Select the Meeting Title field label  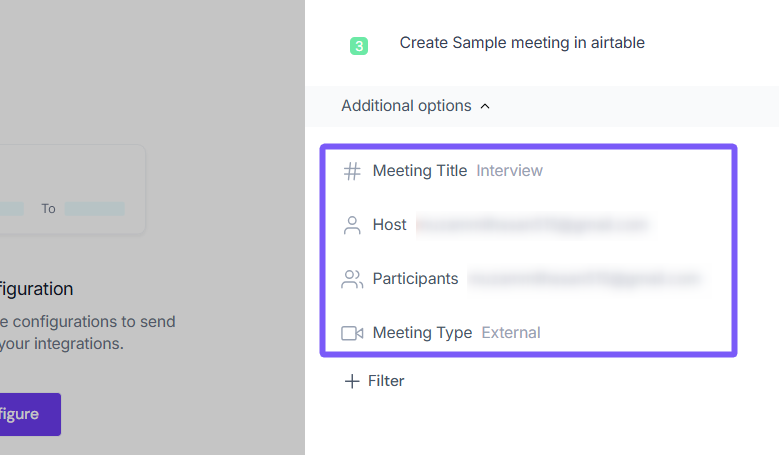419,171
